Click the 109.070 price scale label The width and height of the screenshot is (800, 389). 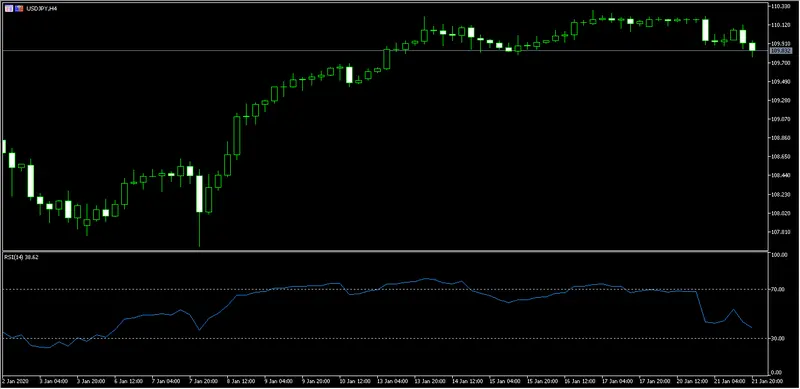[781, 119]
